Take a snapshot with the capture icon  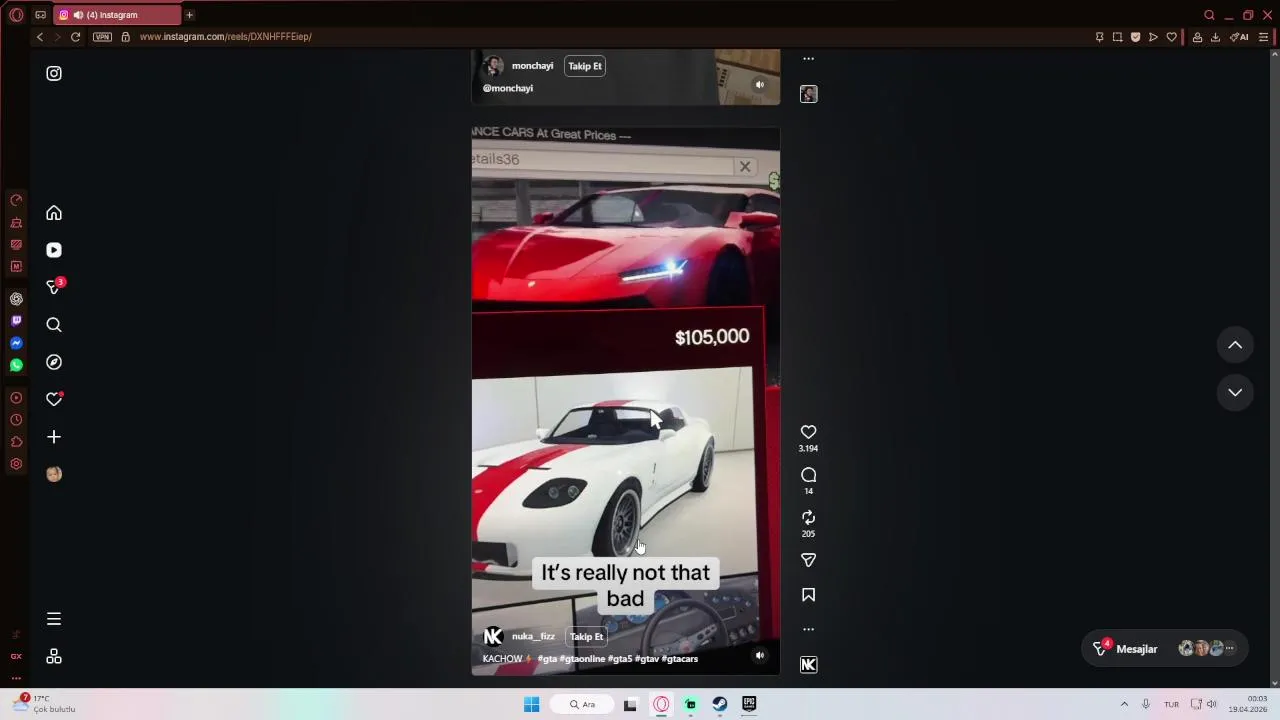tap(1117, 37)
